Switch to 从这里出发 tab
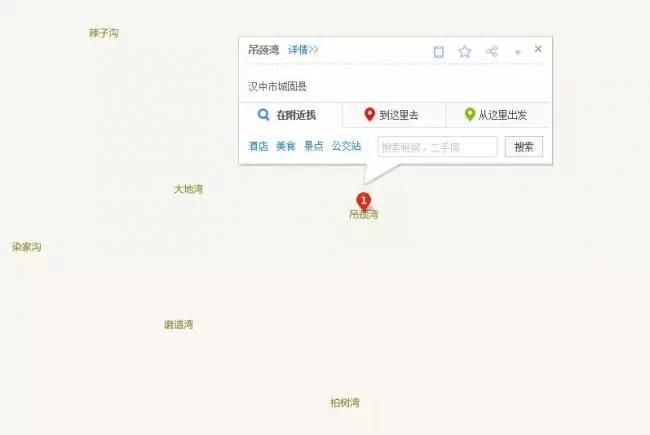The image size is (650, 435). [x=497, y=115]
